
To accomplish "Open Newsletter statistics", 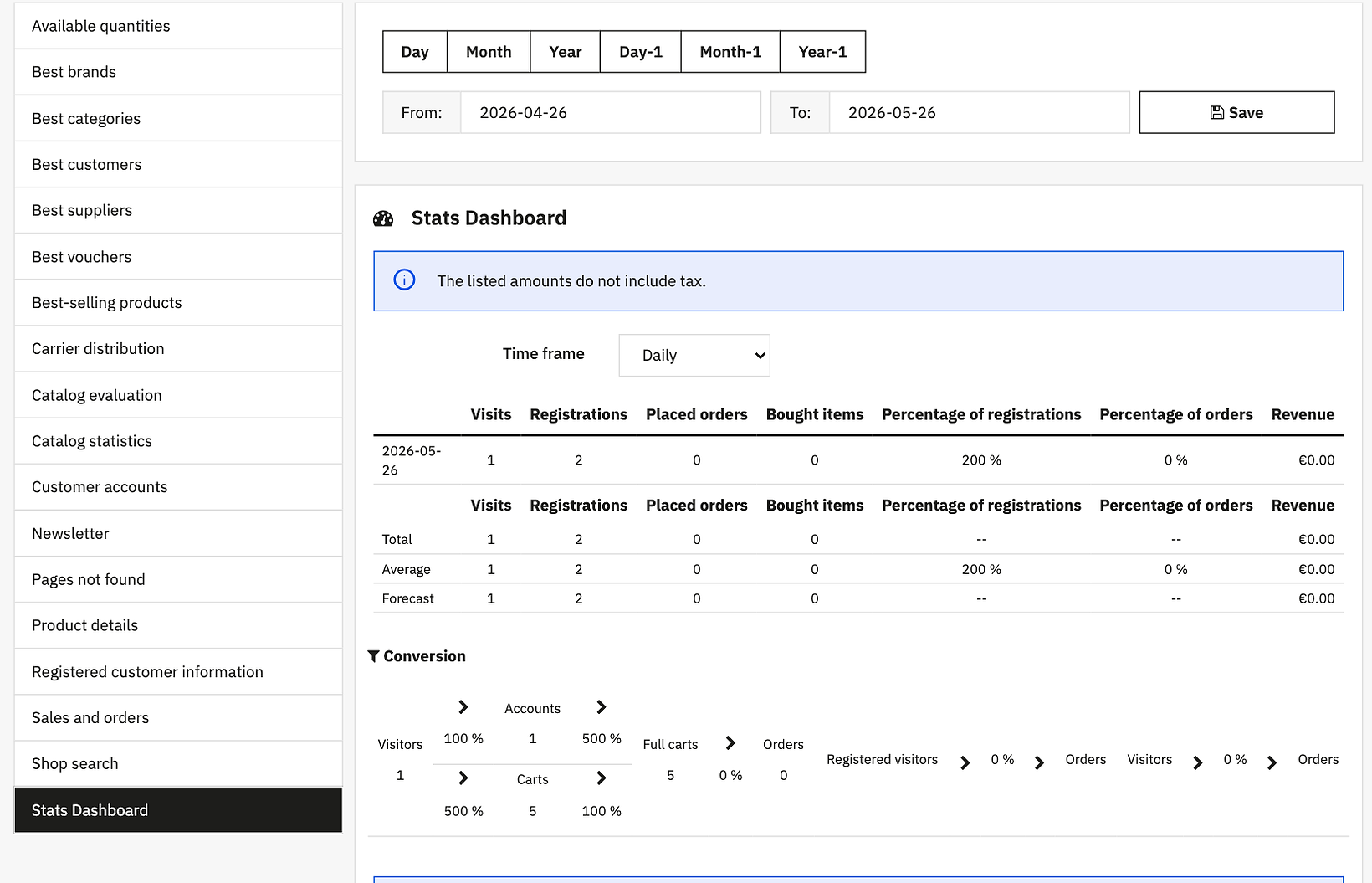I will (178, 533).
